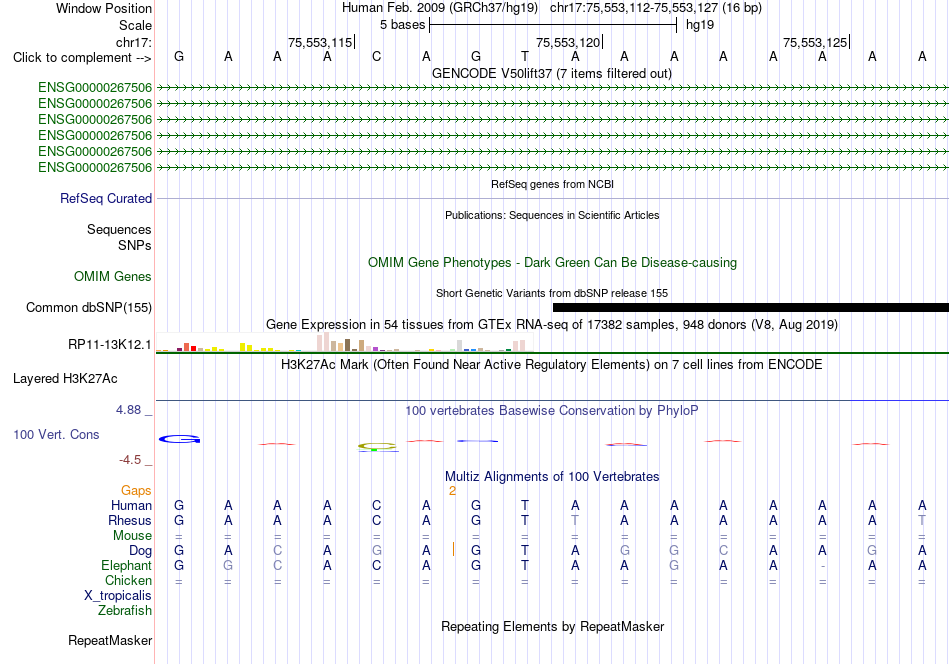Open 100 vertebrates Basewise Conservation by PhyloP title
950x664 pixels.
pyautogui.click(x=552, y=410)
